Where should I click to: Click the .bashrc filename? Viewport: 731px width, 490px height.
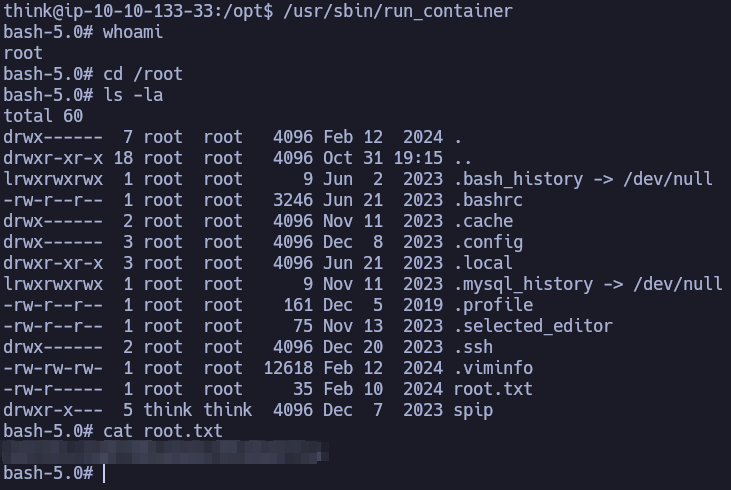[x=488, y=200]
